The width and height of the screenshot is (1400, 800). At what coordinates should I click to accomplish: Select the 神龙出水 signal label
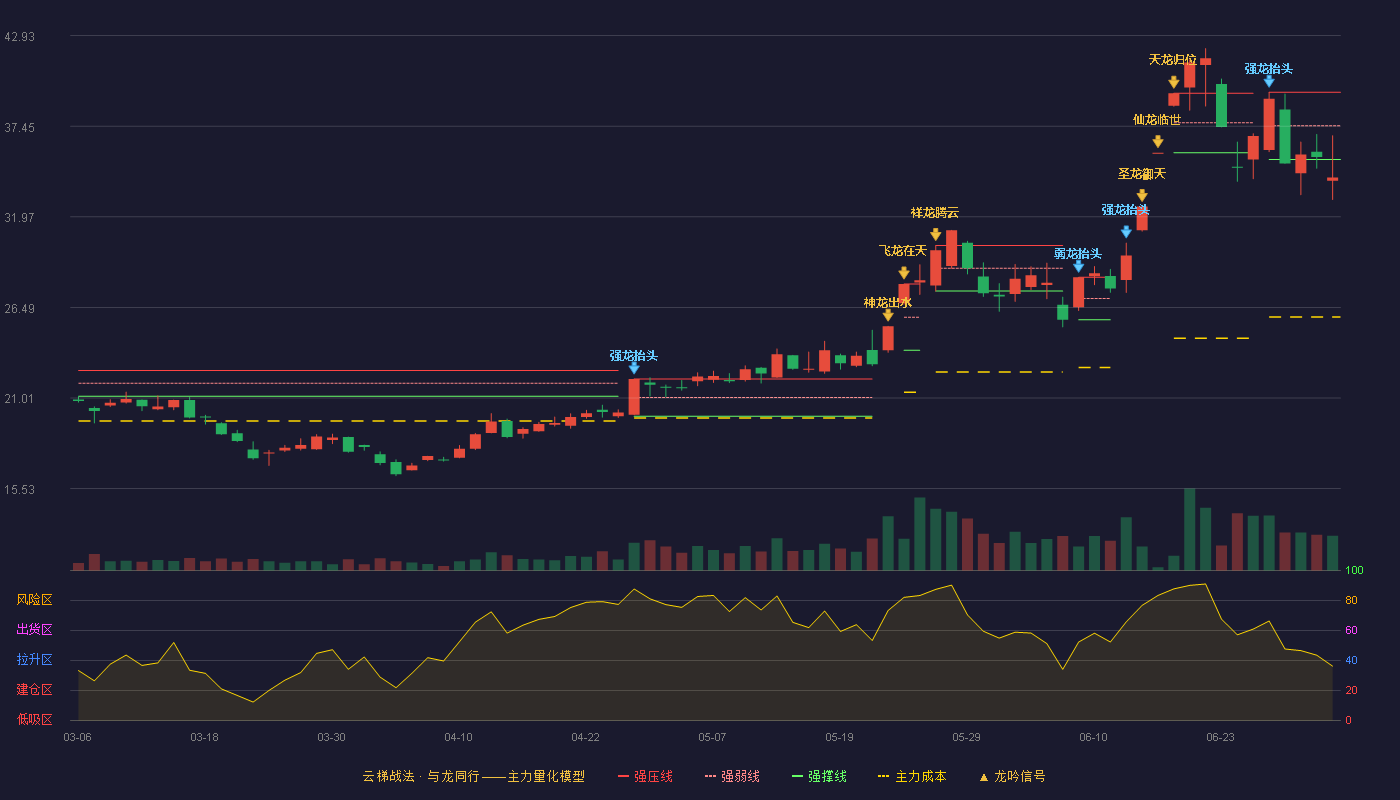click(x=888, y=302)
